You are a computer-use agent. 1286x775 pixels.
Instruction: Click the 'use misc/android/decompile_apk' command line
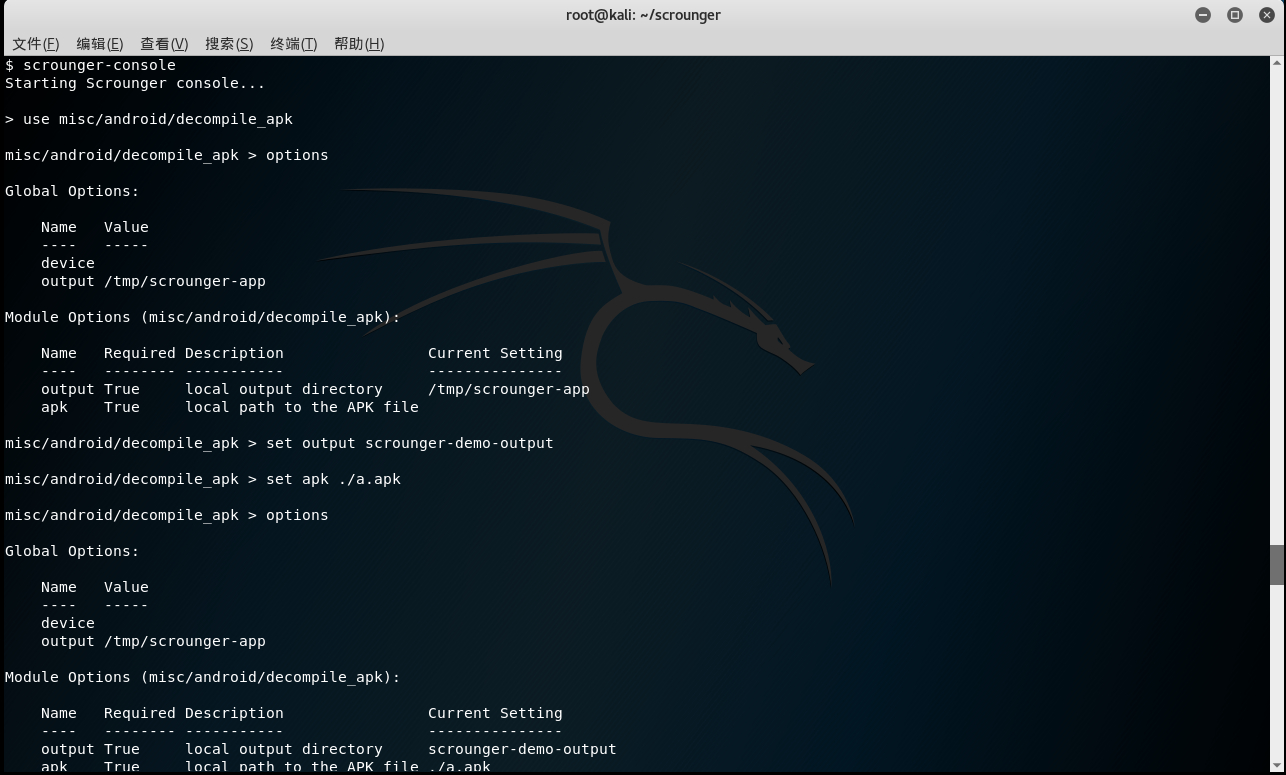tap(149, 119)
